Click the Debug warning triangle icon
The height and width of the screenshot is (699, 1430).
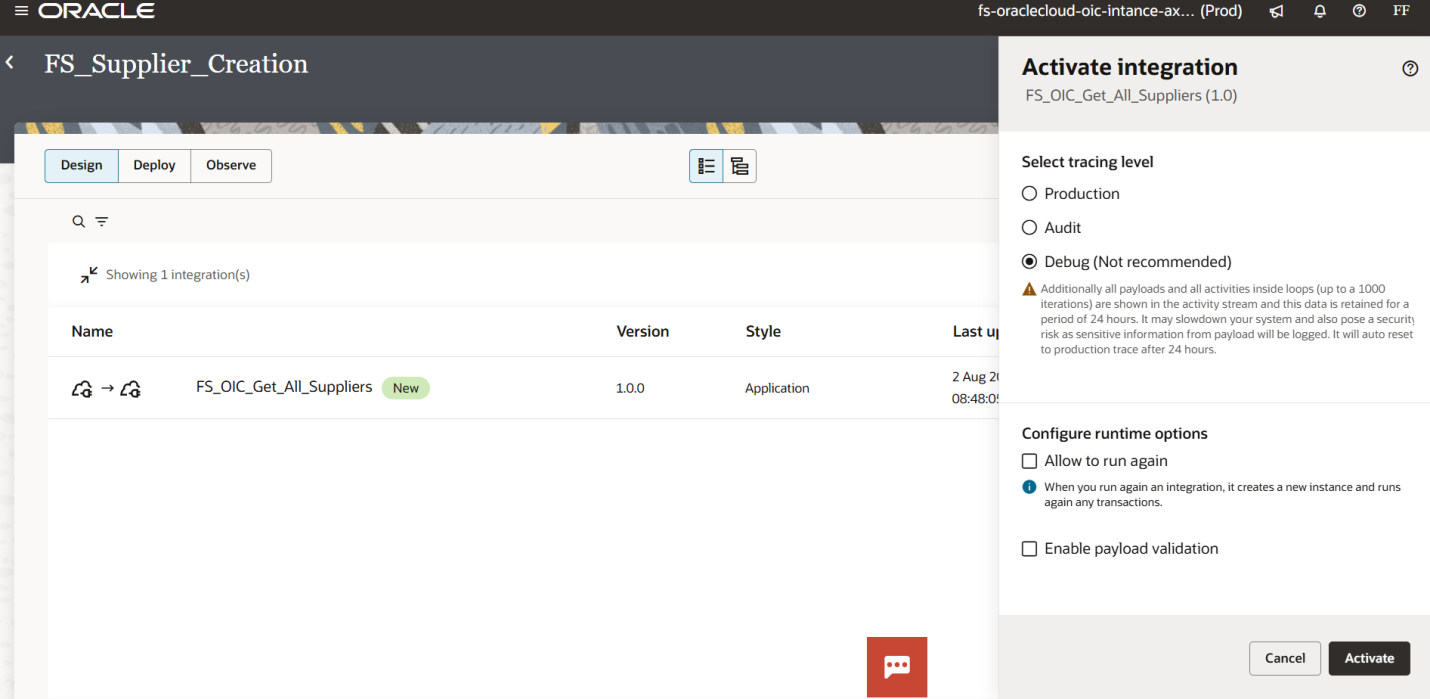pyautogui.click(x=1029, y=289)
